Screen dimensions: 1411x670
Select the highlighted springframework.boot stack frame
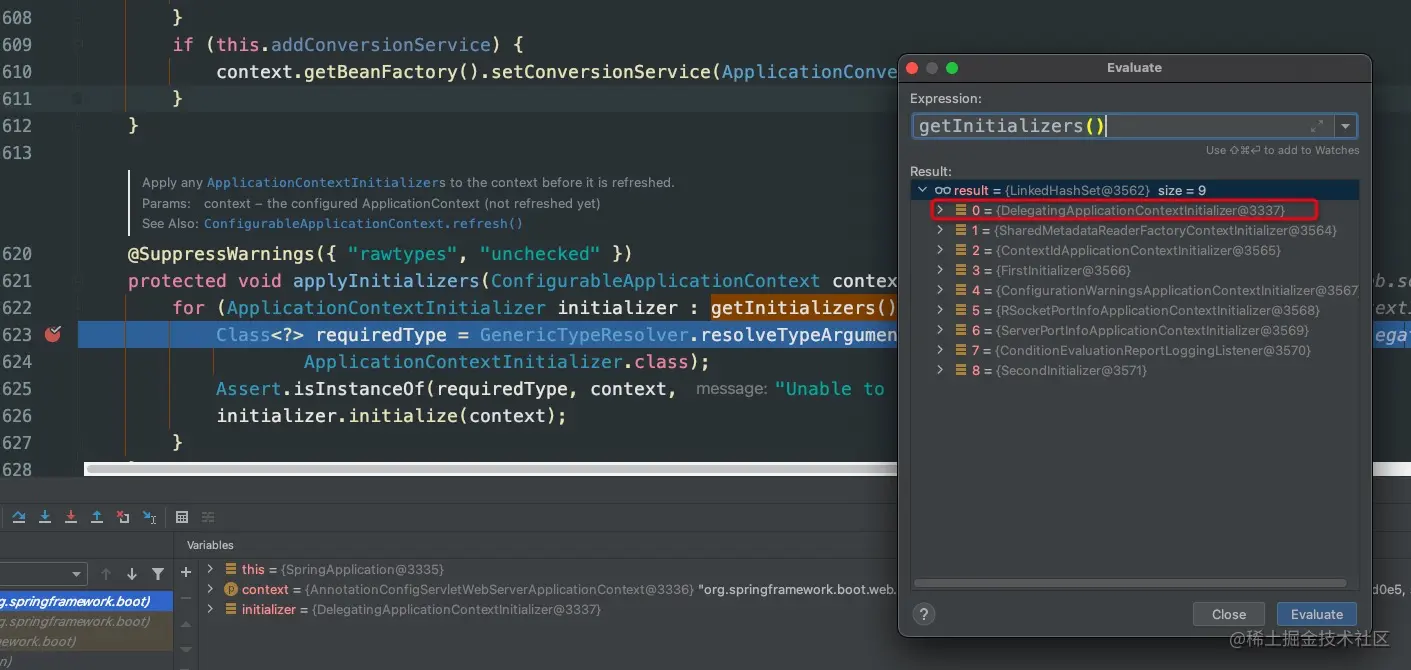point(86,601)
